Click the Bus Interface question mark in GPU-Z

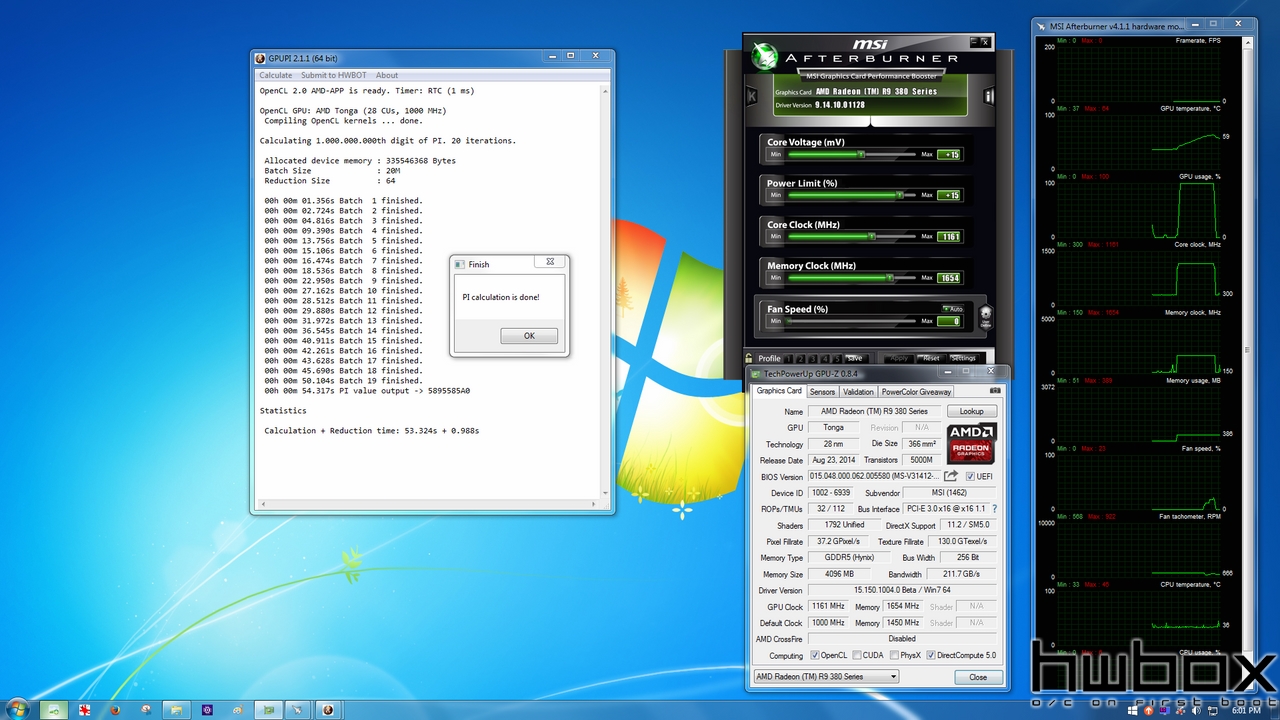pyautogui.click(x=994, y=509)
